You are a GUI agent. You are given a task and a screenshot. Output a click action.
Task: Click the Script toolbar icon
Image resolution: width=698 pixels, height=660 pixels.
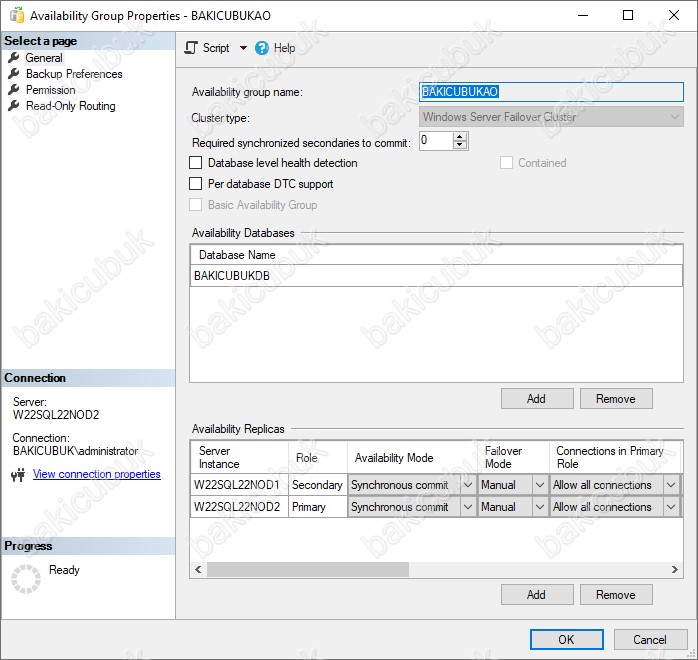[x=191, y=48]
